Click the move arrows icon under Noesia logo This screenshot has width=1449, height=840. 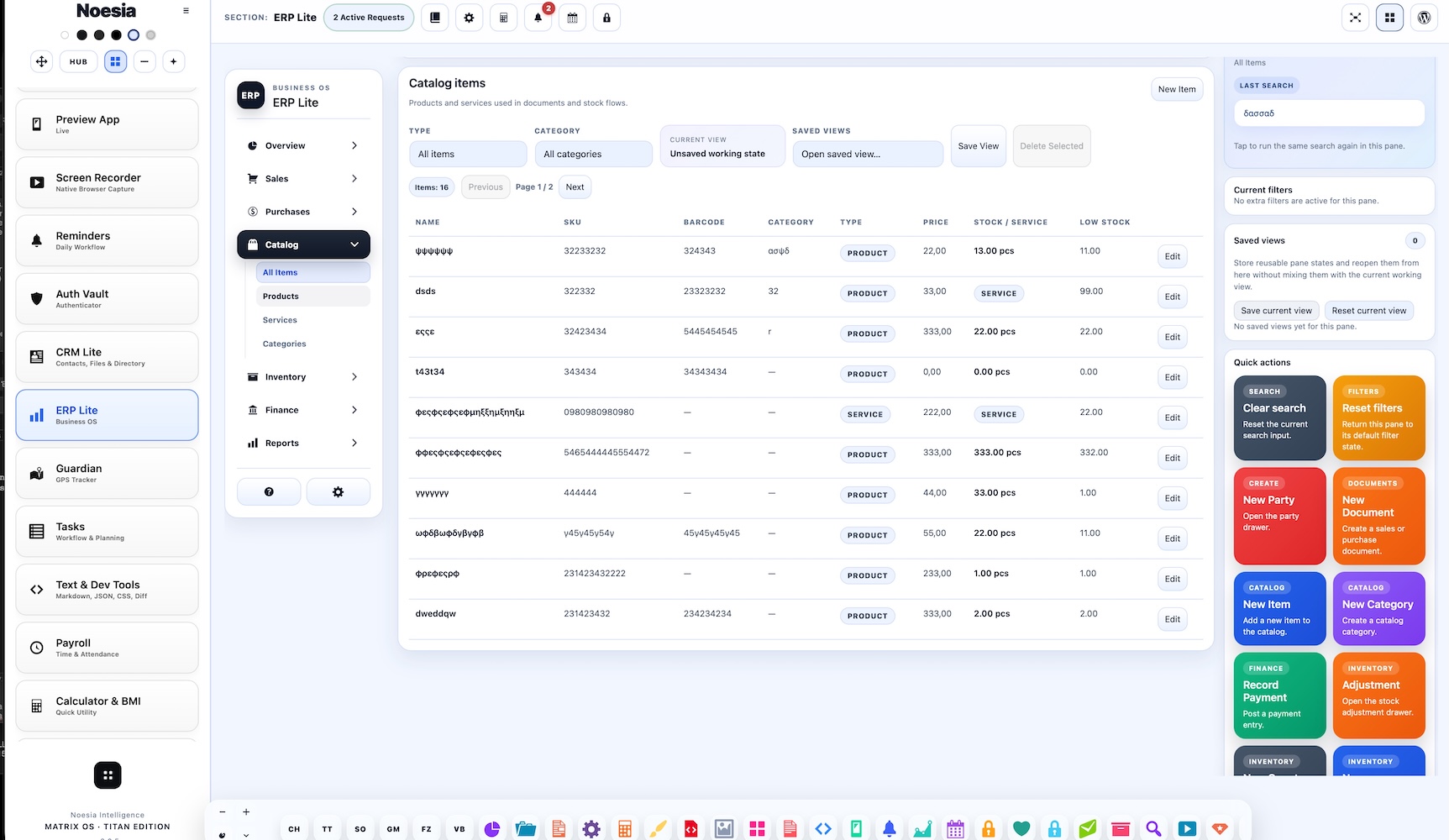pyautogui.click(x=41, y=61)
